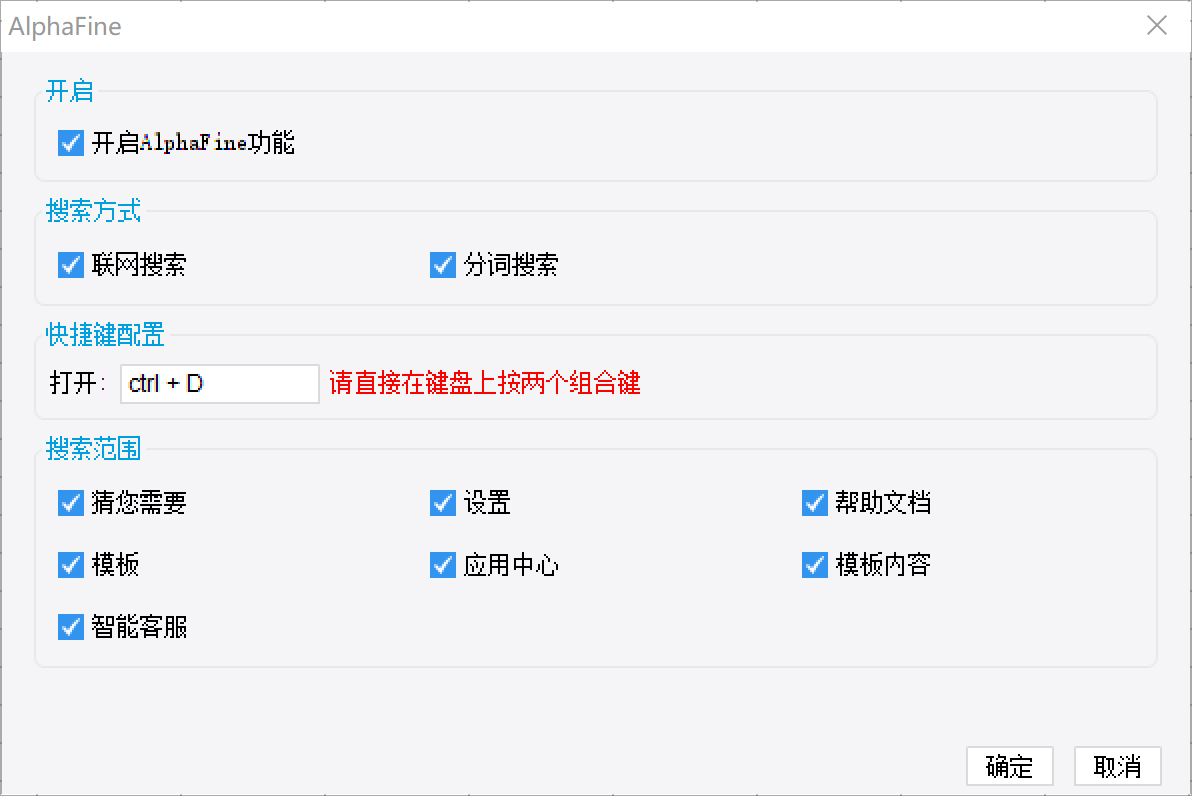Toggle the 模板 checkbox
This screenshot has height=796, width=1192.
71,565
